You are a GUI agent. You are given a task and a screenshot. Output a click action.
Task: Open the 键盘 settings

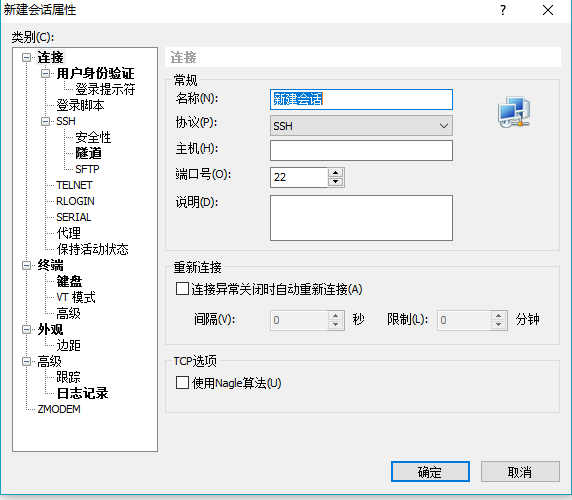point(69,282)
